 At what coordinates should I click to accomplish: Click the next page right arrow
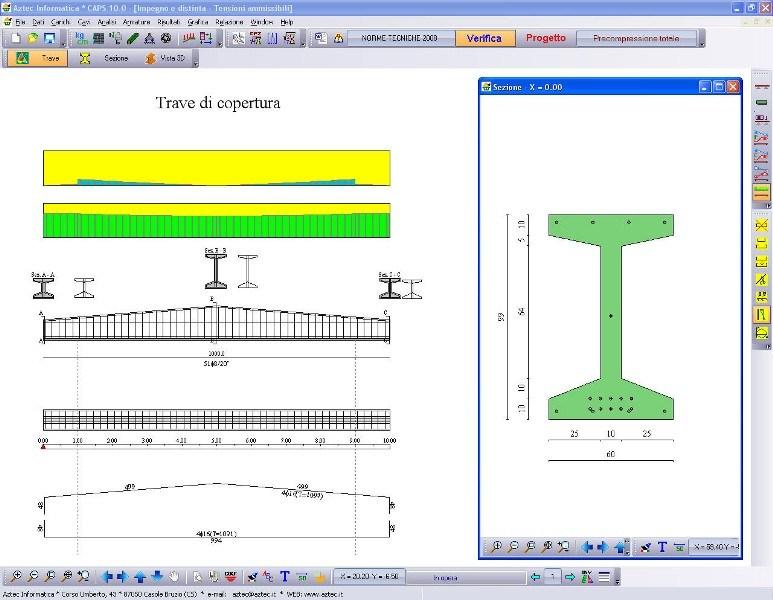point(569,577)
